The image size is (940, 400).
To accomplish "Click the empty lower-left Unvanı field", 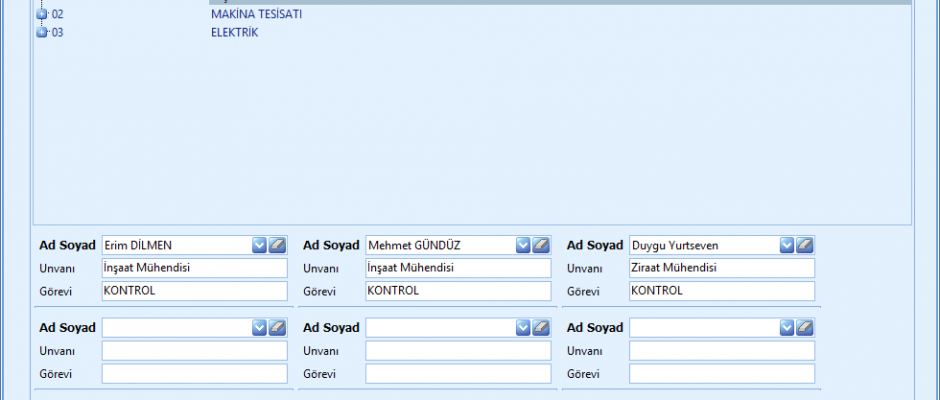I will point(194,351).
